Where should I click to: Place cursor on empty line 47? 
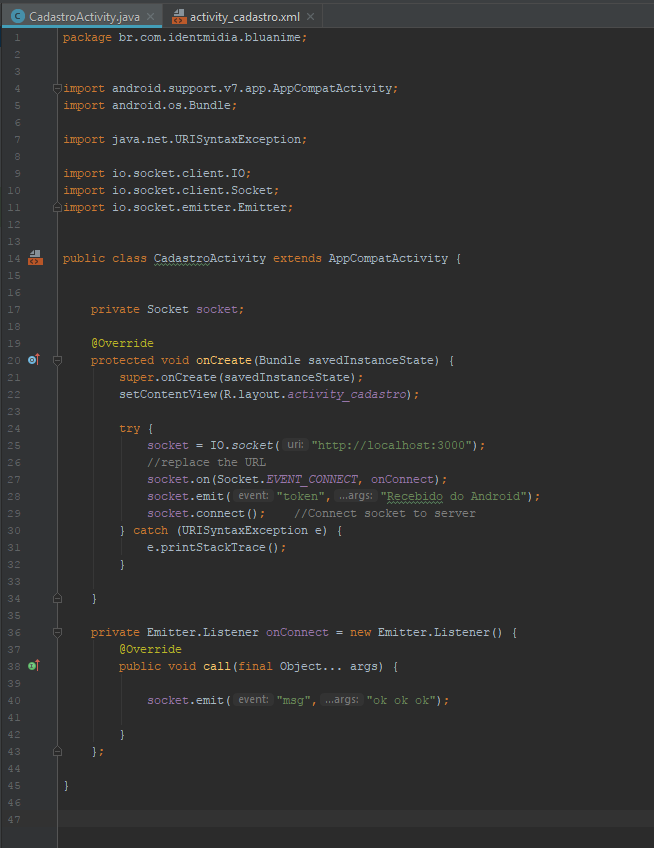coord(355,819)
